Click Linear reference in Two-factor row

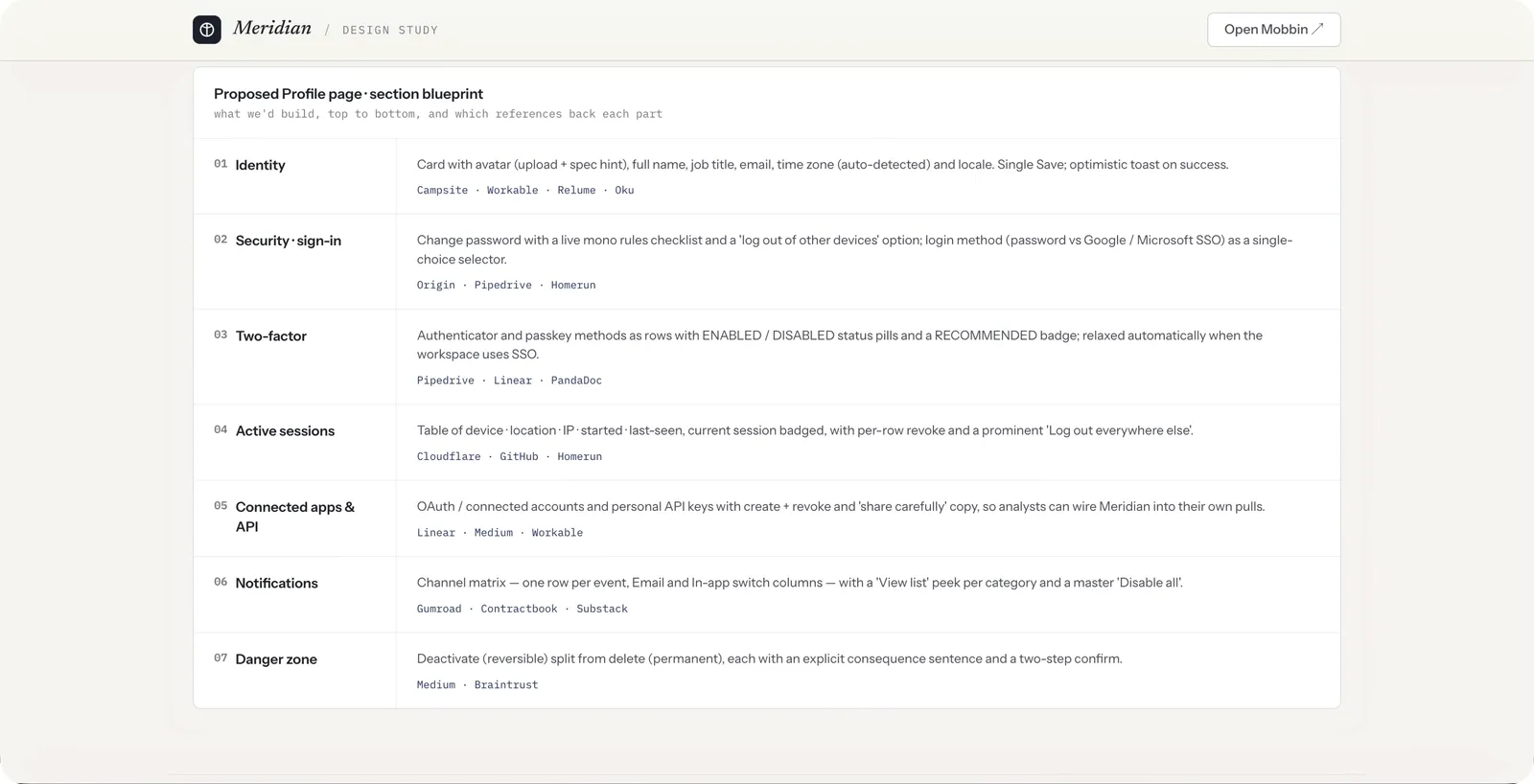pos(513,380)
